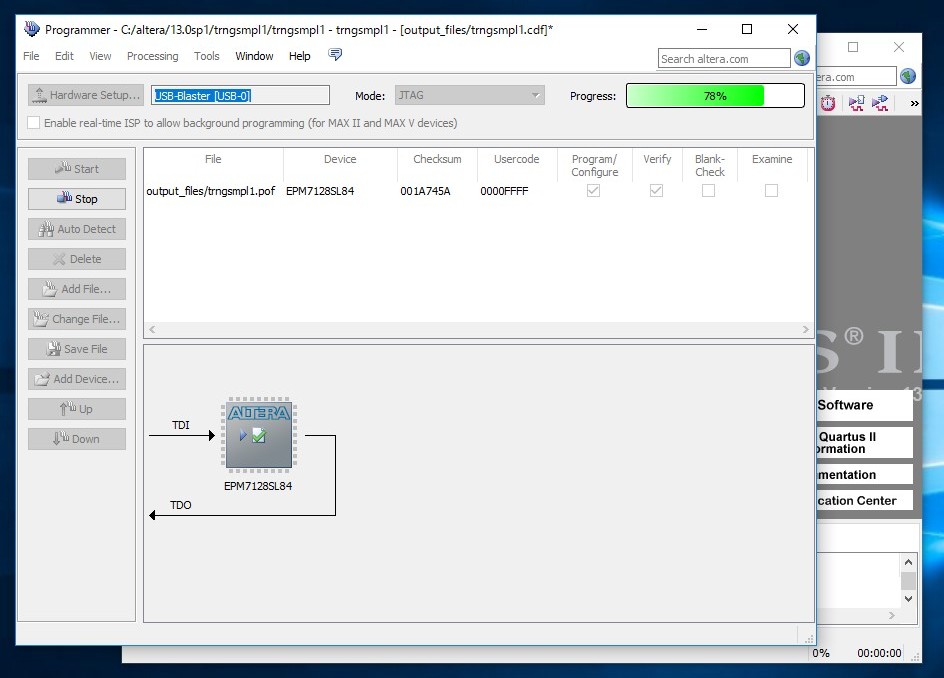Click the Quartus II Information link in Quartus window
The height and width of the screenshot is (678, 944).
point(865,443)
